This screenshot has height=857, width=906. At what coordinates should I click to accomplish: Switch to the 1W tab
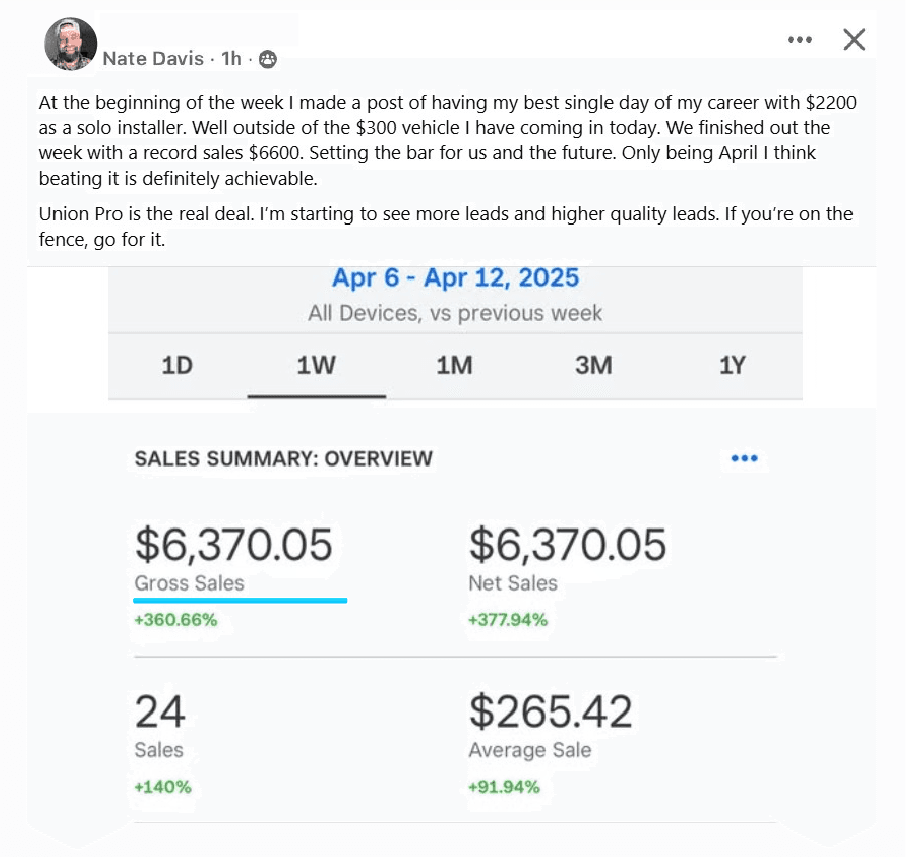coord(316,365)
